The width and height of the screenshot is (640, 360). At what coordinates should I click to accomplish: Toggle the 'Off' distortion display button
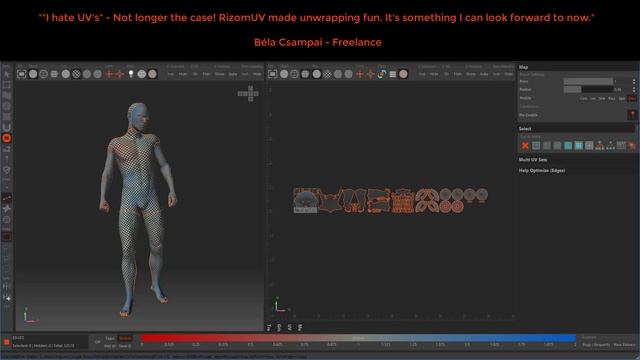[x=97, y=342]
